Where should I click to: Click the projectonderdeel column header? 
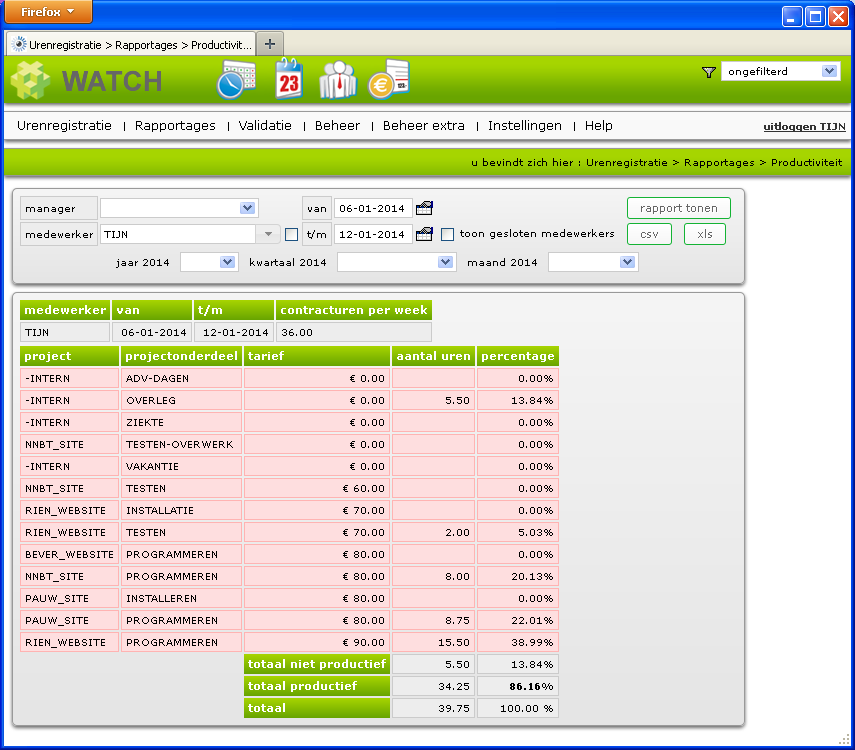(x=181, y=356)
